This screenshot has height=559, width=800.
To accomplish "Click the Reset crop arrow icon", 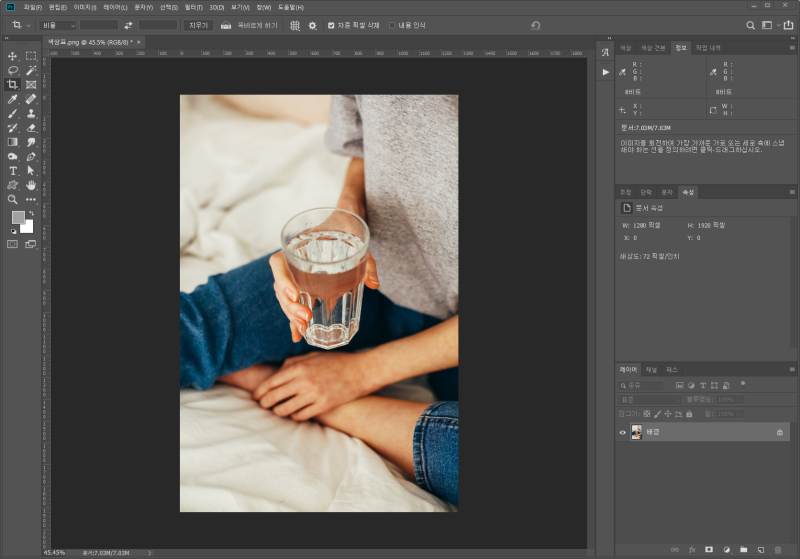I will 535,26.
